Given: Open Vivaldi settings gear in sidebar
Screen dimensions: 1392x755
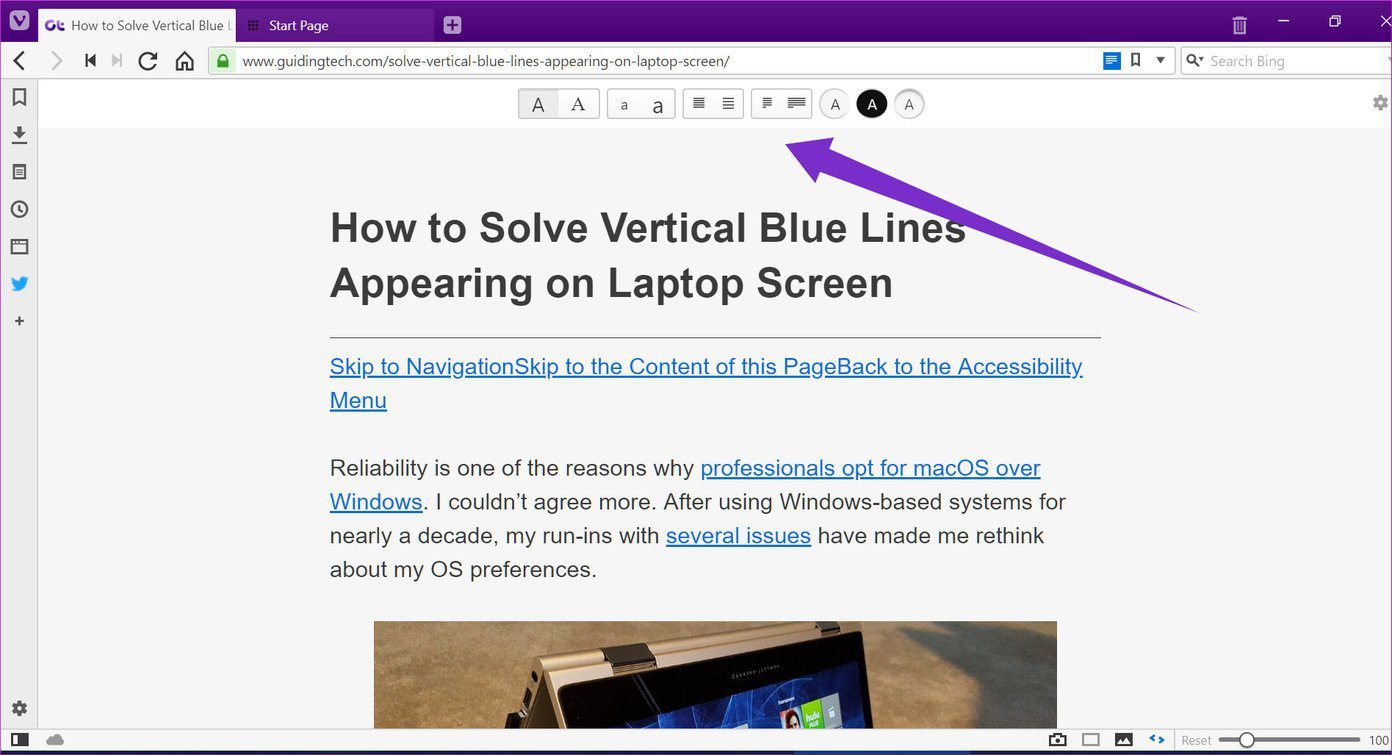Looking at the screenshot, I should click(19, 708).
